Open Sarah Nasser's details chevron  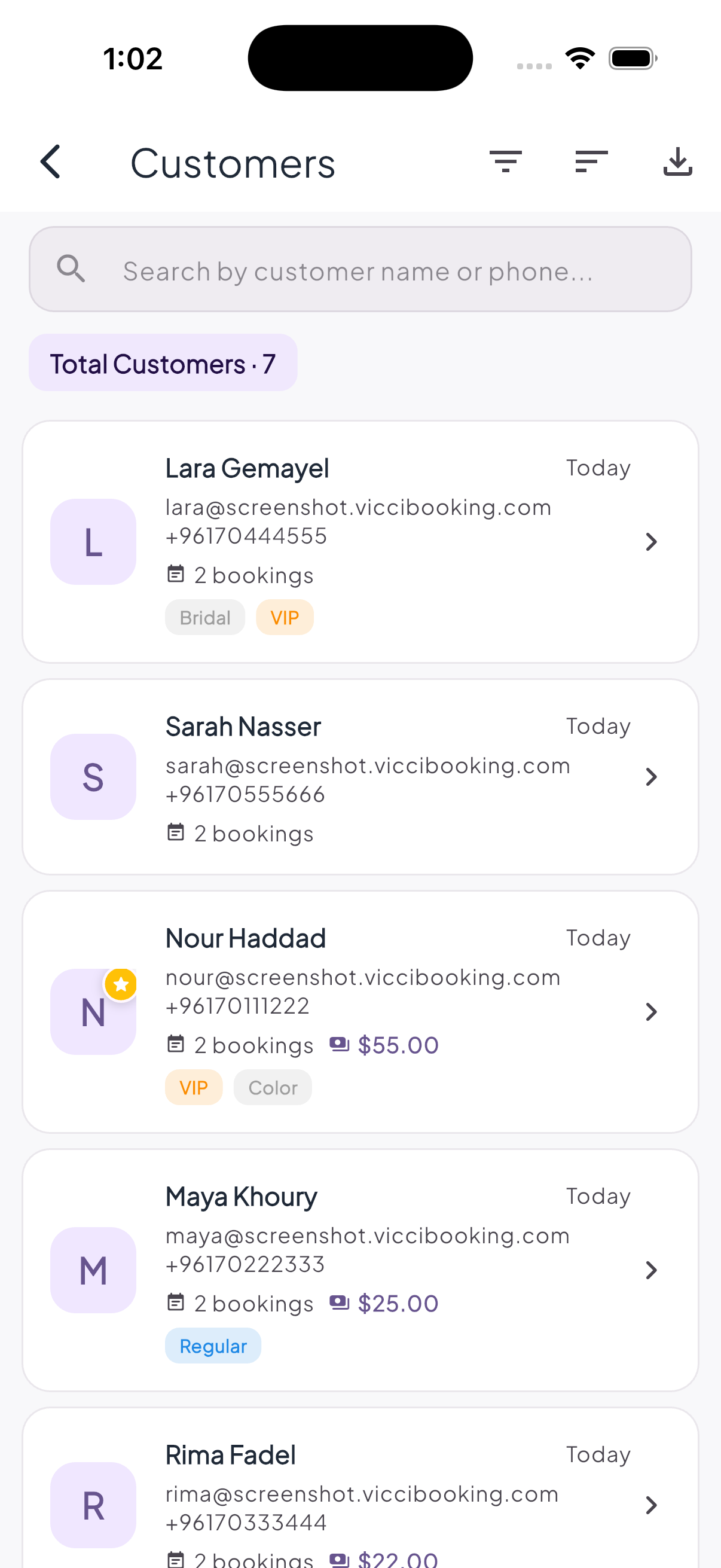click(x=651, y=777)
